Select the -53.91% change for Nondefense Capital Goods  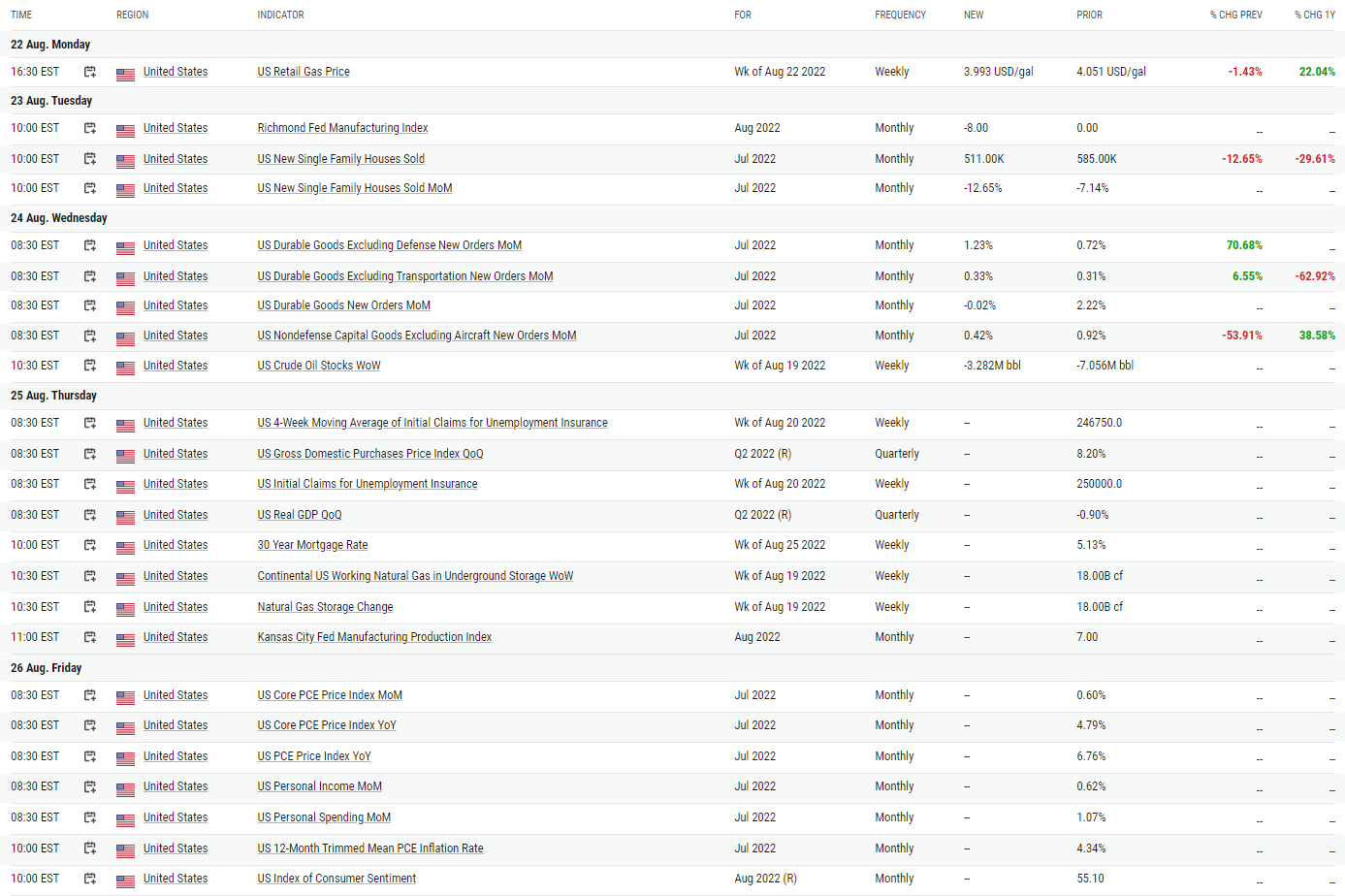[1242, 336]
